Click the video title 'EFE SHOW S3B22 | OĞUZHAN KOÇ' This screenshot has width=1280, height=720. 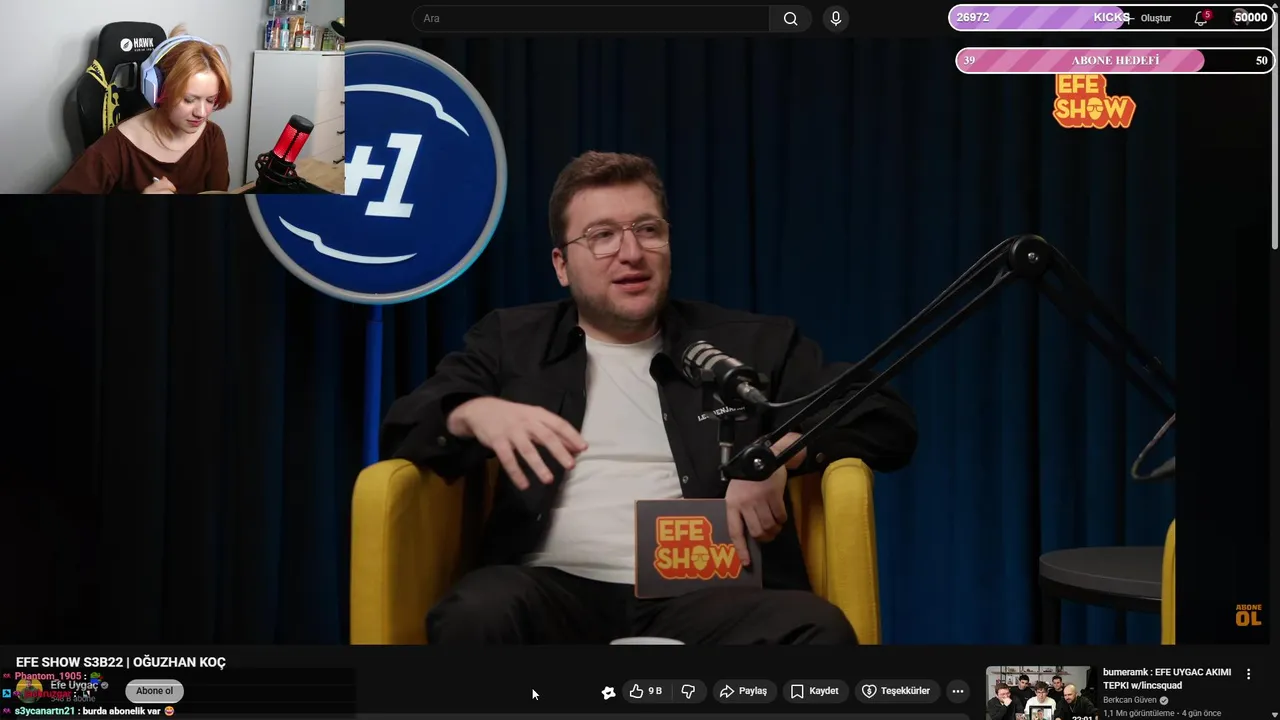tap(121, 662)
